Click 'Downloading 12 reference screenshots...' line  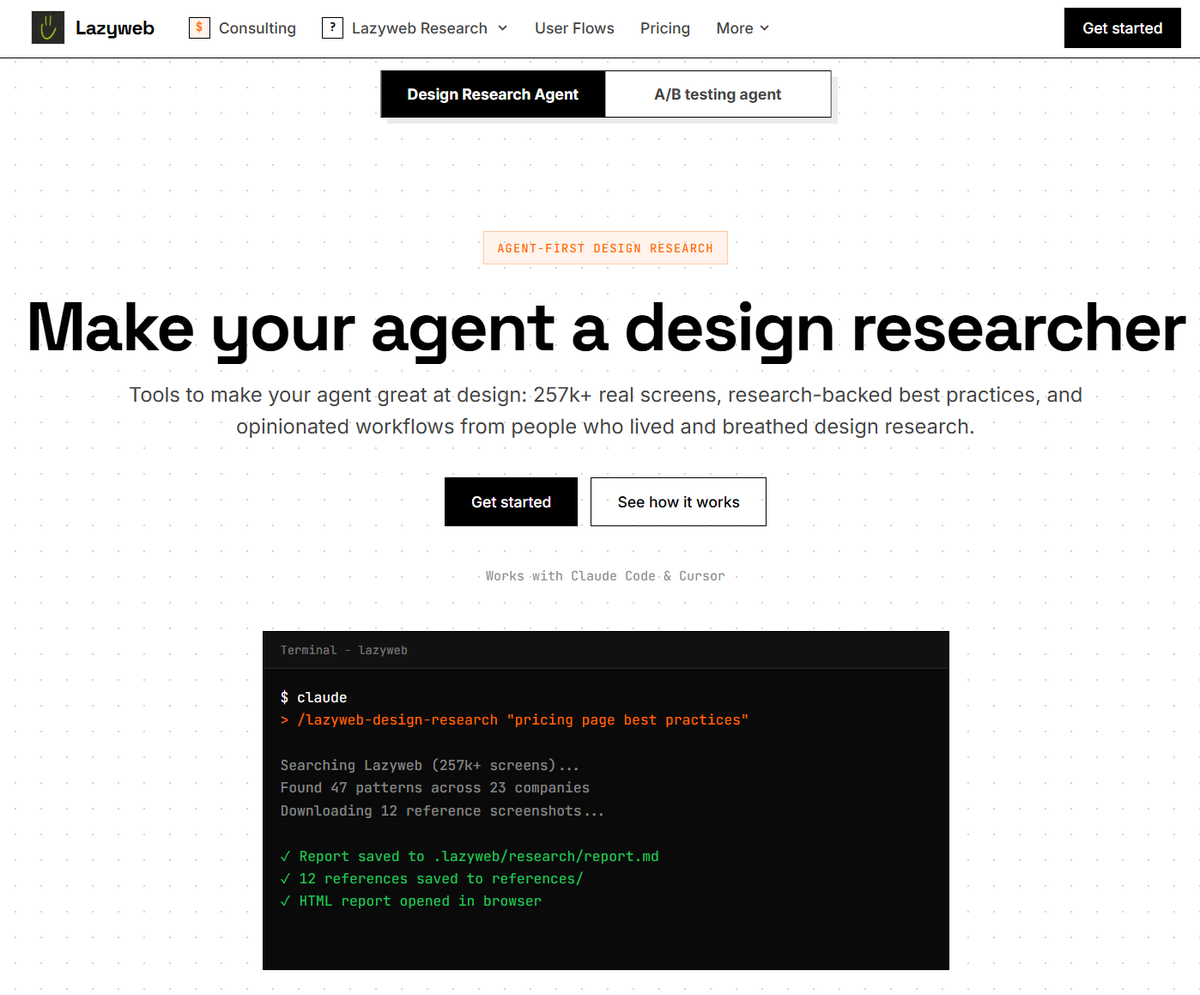pos(442,811)
